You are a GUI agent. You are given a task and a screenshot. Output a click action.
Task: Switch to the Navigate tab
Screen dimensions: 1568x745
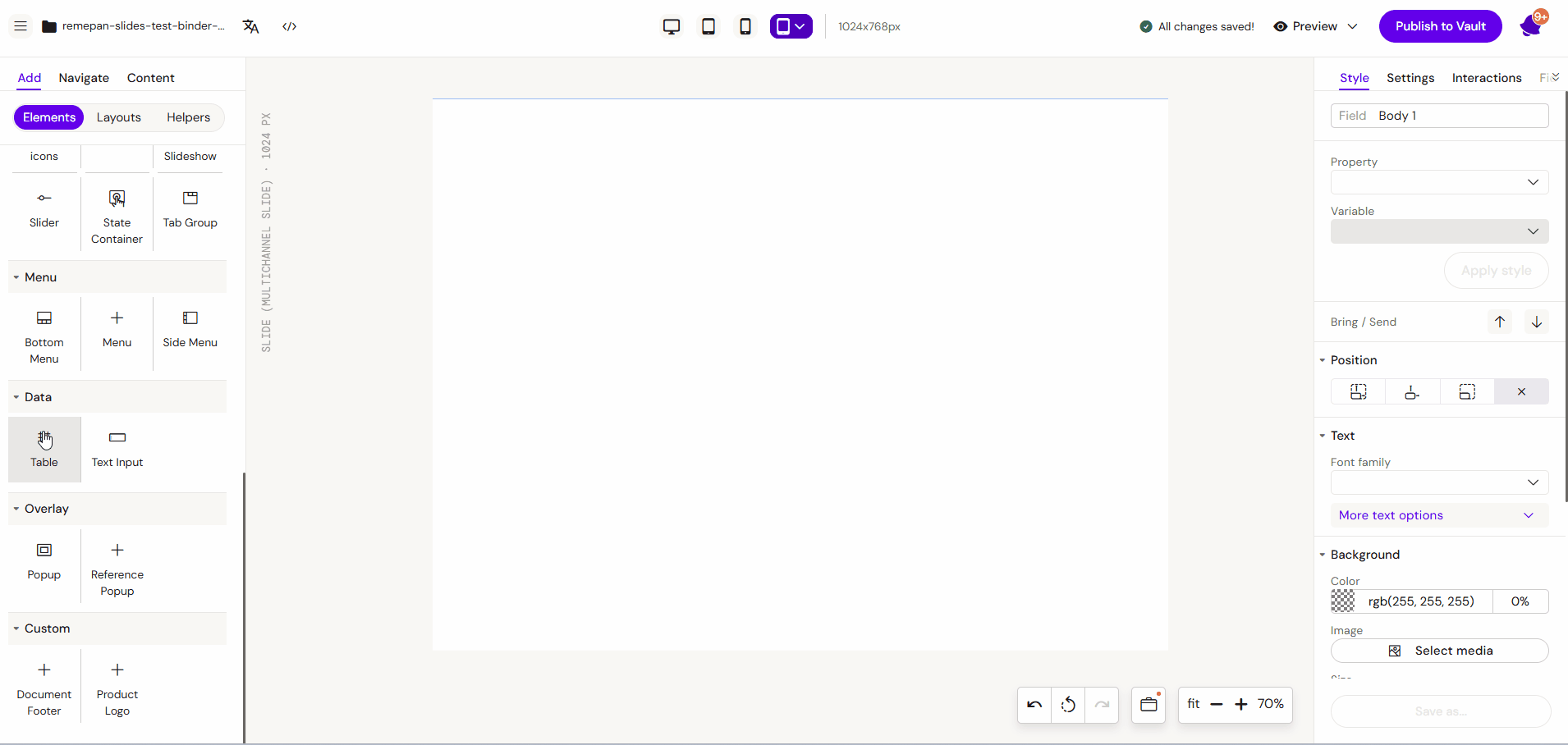click(84, 78)
